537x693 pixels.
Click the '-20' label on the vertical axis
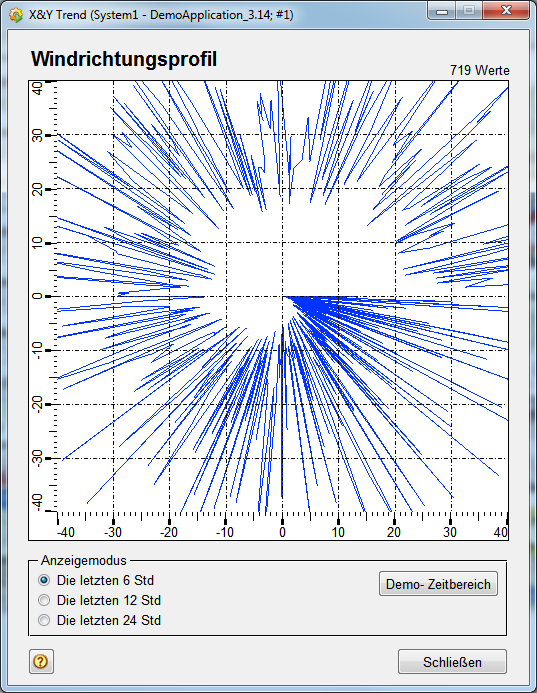[x=37, y=404]
